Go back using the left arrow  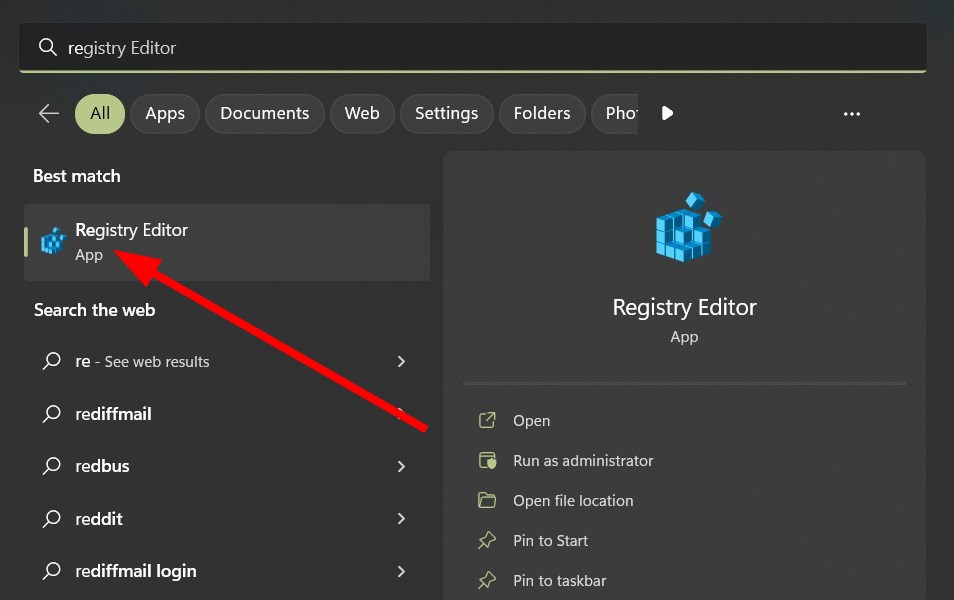[49, 113]
